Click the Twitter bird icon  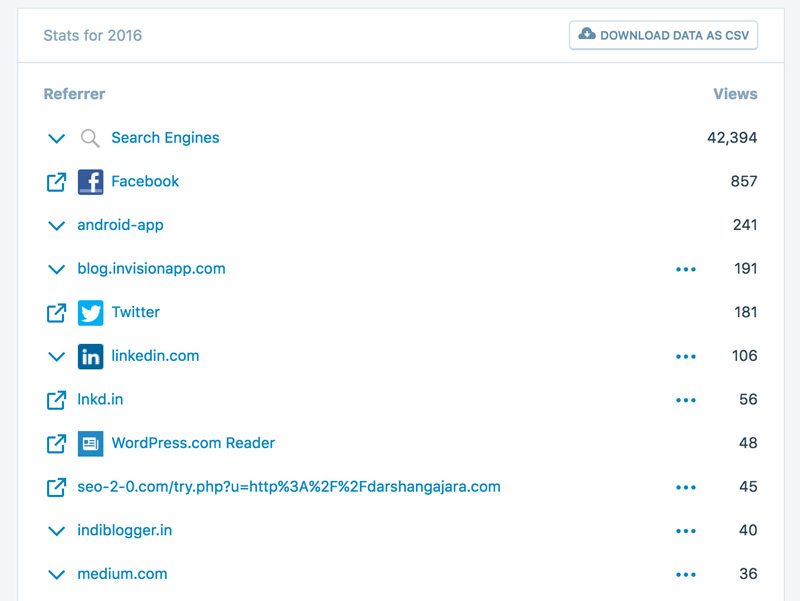90,313
